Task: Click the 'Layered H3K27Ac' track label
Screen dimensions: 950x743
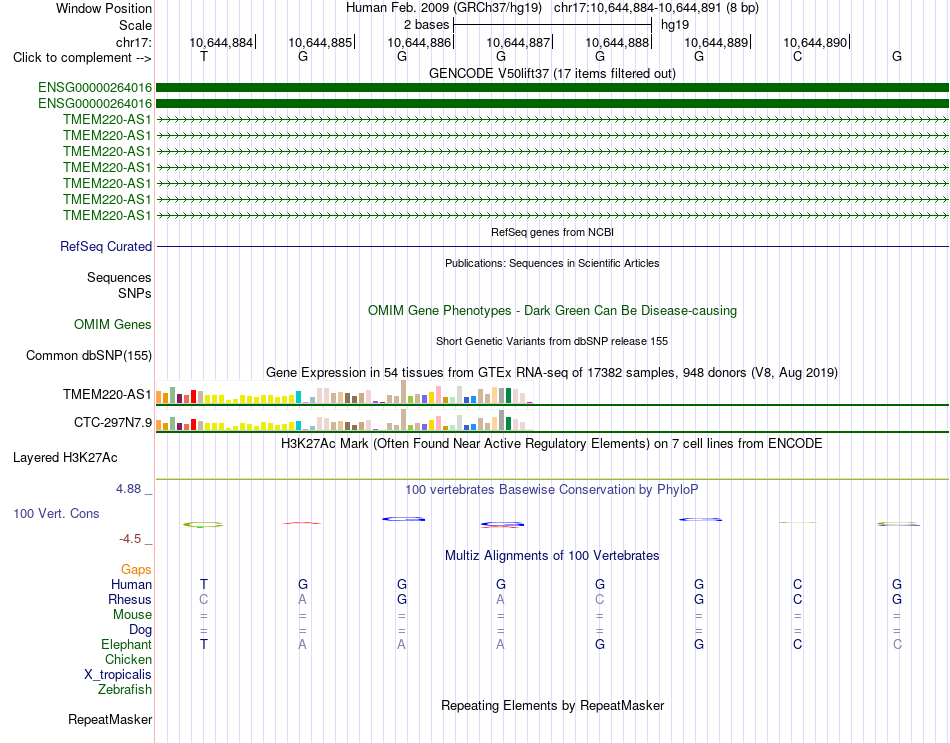Action: (x=65, y=458)
